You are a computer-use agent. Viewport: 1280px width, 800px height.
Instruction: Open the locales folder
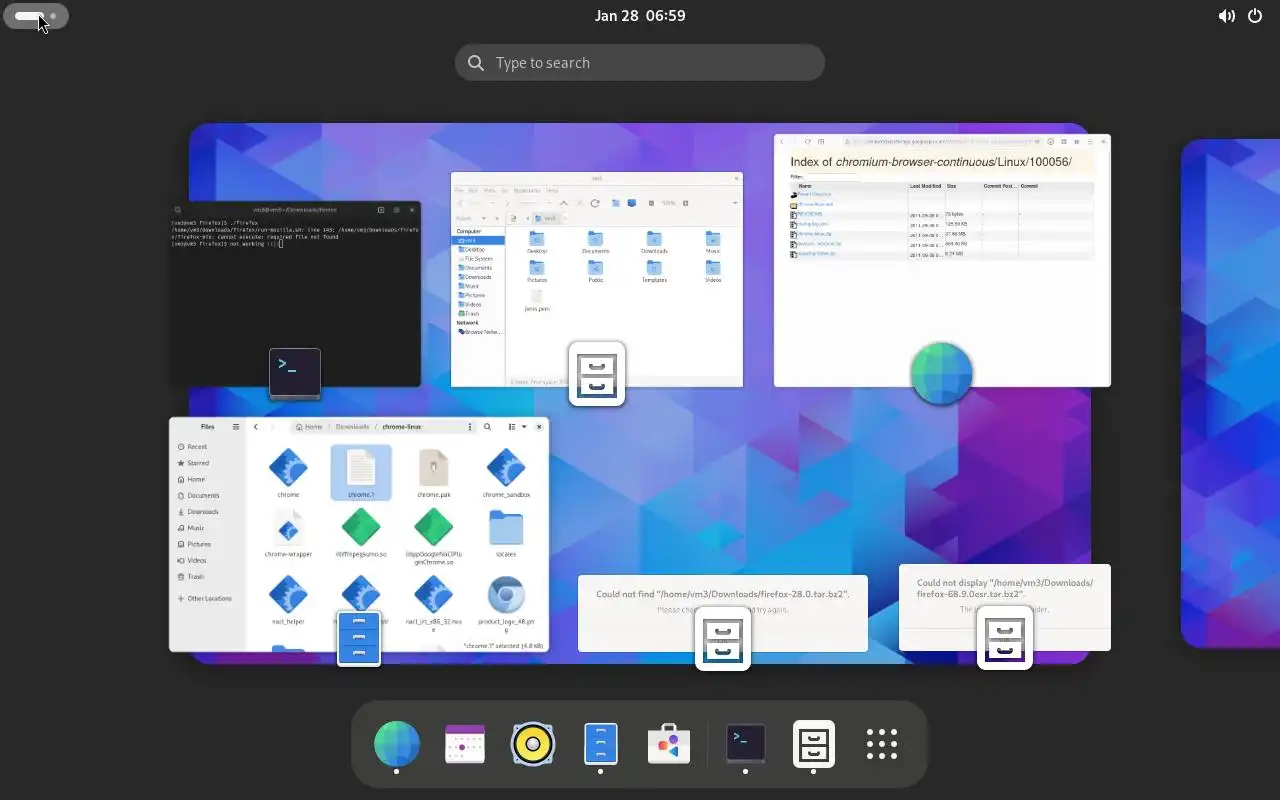tap(506, 533)
